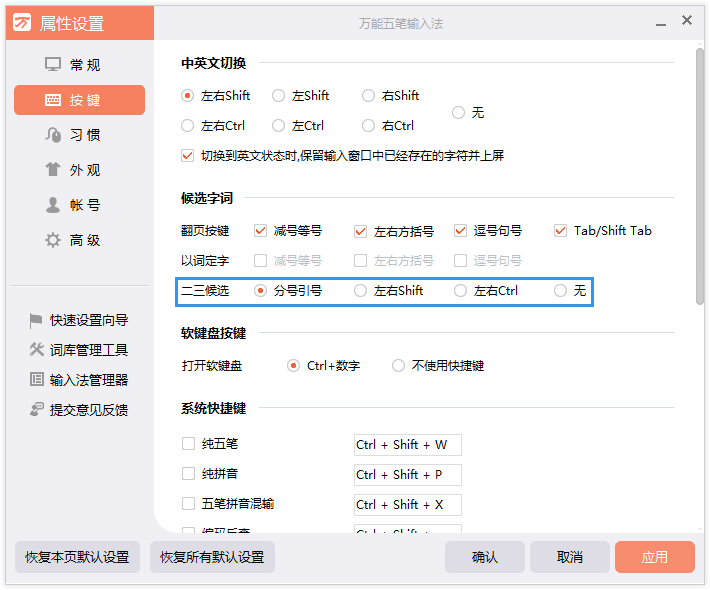710x590 pixels.
Task: Select 右Shift radio option
Action: coord(368,96)
